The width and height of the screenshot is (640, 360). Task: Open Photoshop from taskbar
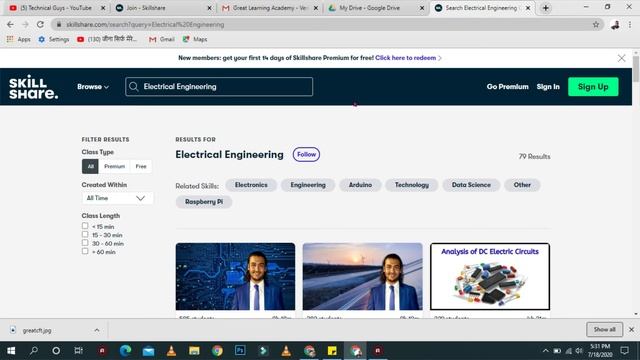click(240, 351)
